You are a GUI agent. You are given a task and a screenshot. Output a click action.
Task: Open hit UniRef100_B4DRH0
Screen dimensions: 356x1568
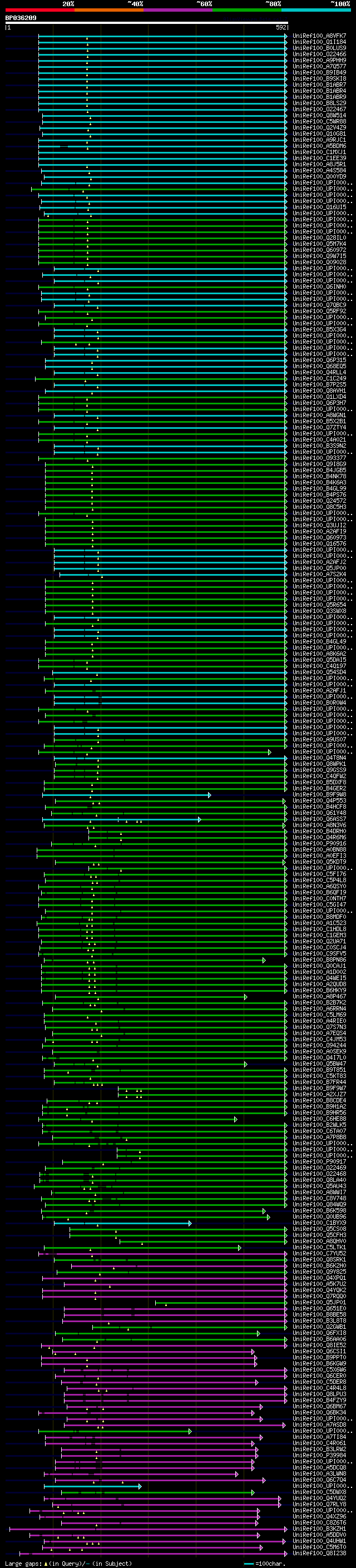(x=319, y=832)
